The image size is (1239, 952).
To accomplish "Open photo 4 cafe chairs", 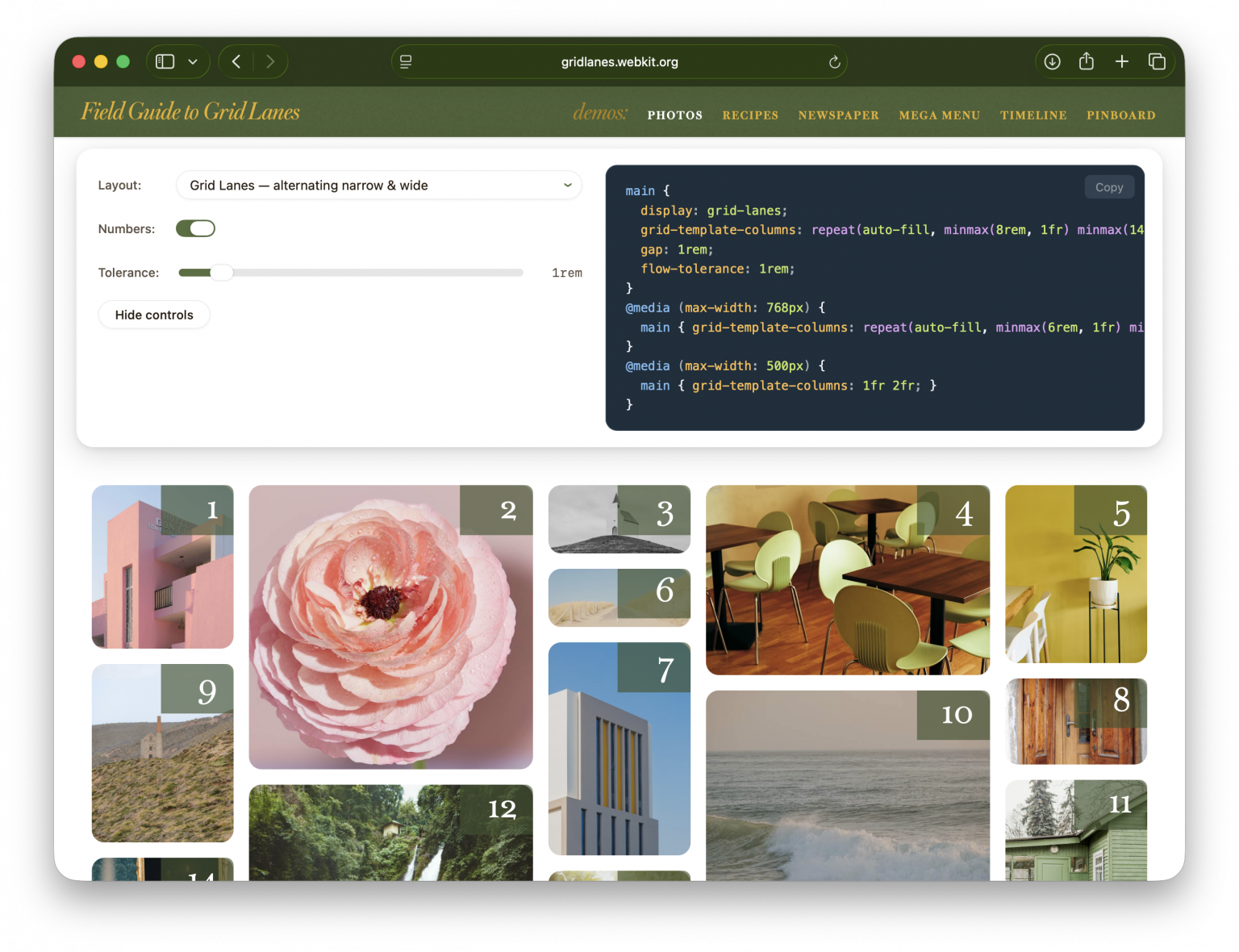I will [848, 580].
